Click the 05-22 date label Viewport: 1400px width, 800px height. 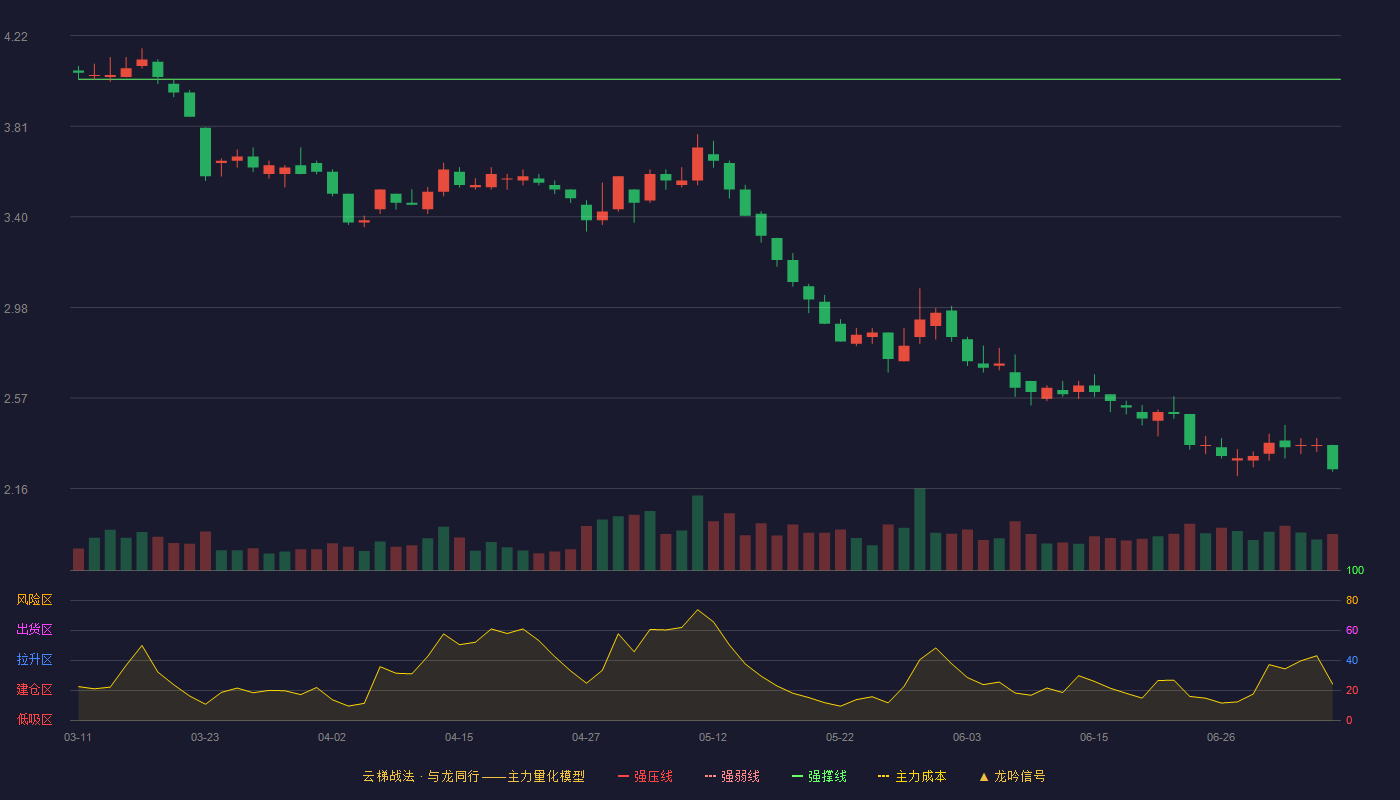pos(840,737)
